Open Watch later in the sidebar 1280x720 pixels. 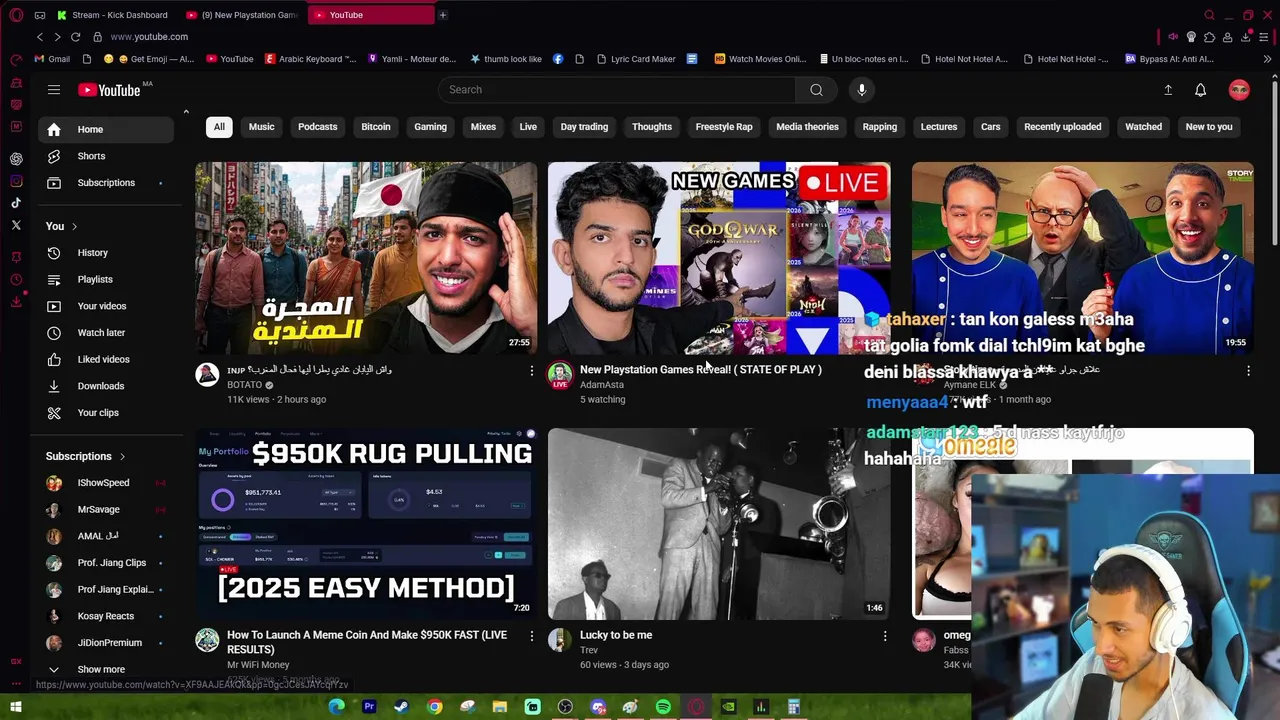tap(105, 333)
